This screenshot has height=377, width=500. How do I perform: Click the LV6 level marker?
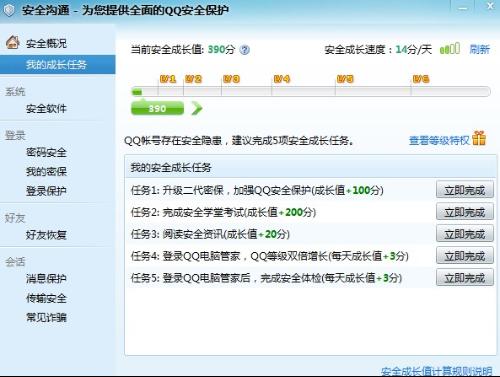pos(421,79)
